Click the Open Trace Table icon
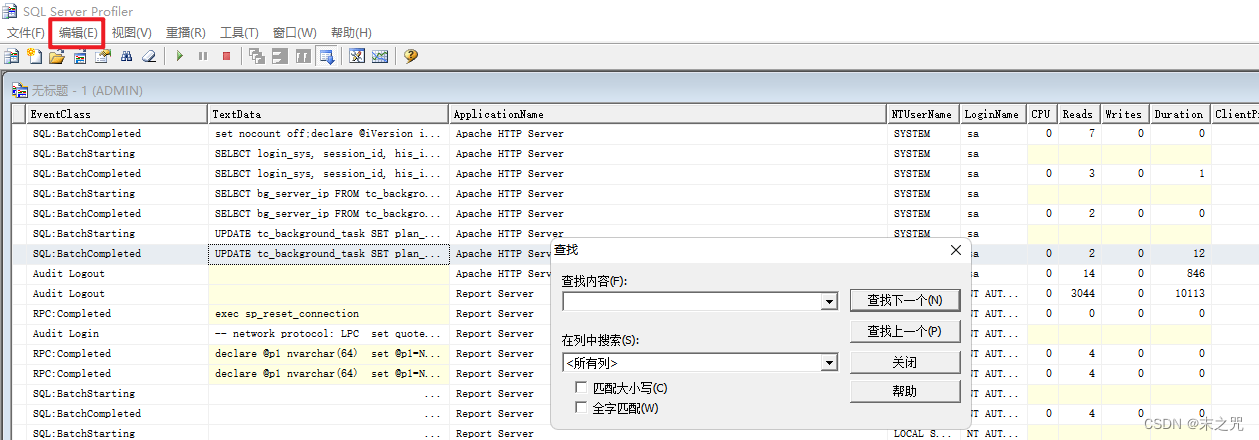Image resolution: width=1259 pixels, height=440 pixels. 79,56
